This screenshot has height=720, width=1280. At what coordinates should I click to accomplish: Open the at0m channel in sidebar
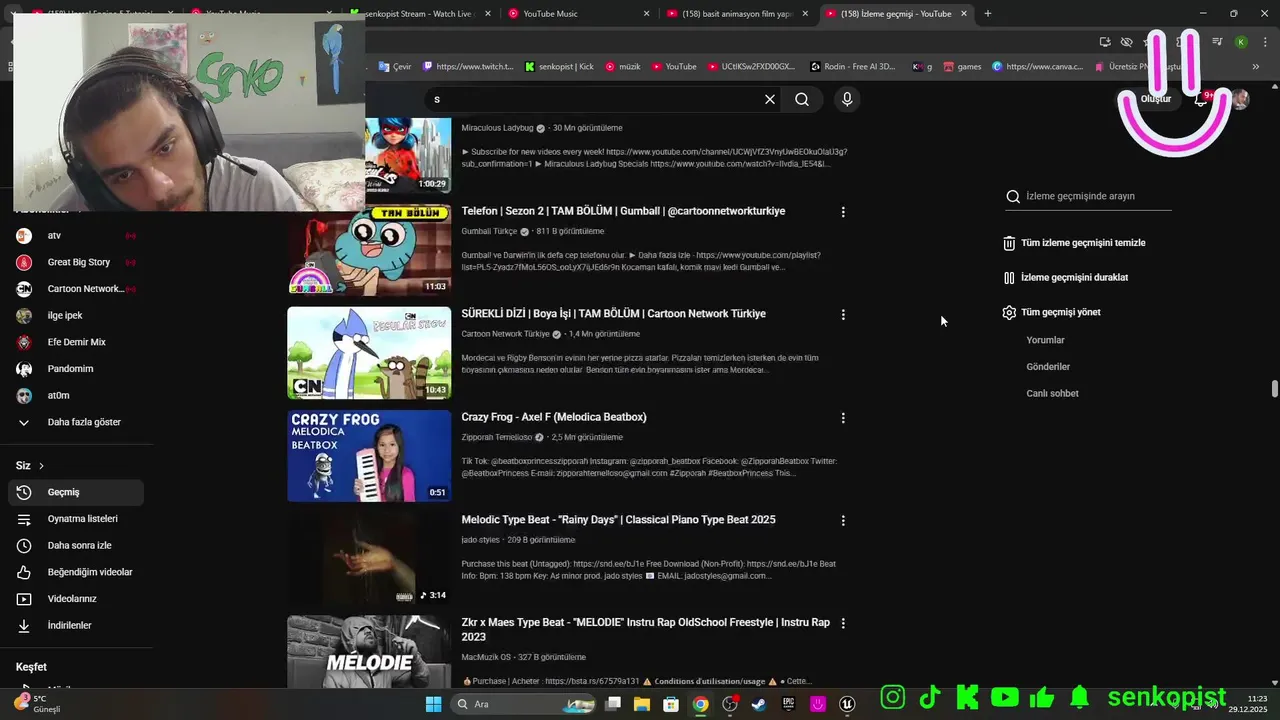(76, 395)
